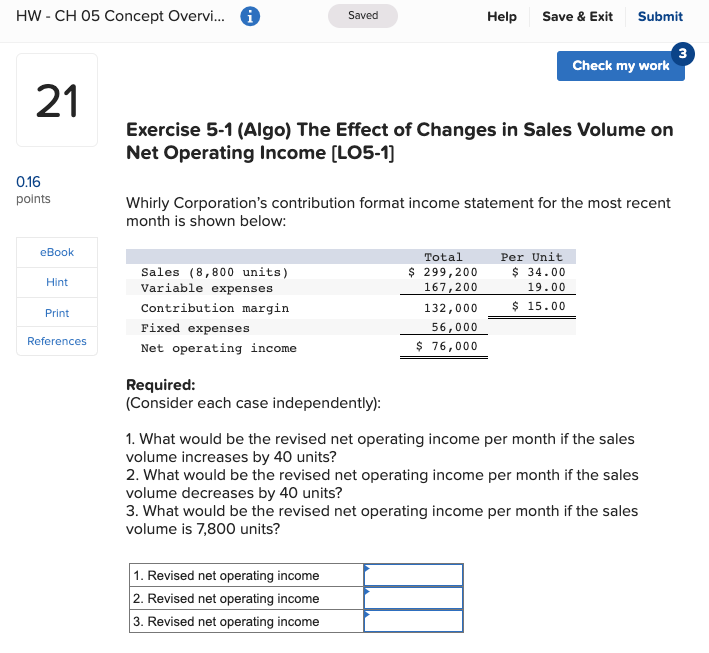Click the attempts badge showing 3
The image size is (709, 653).
pos(682,54)
